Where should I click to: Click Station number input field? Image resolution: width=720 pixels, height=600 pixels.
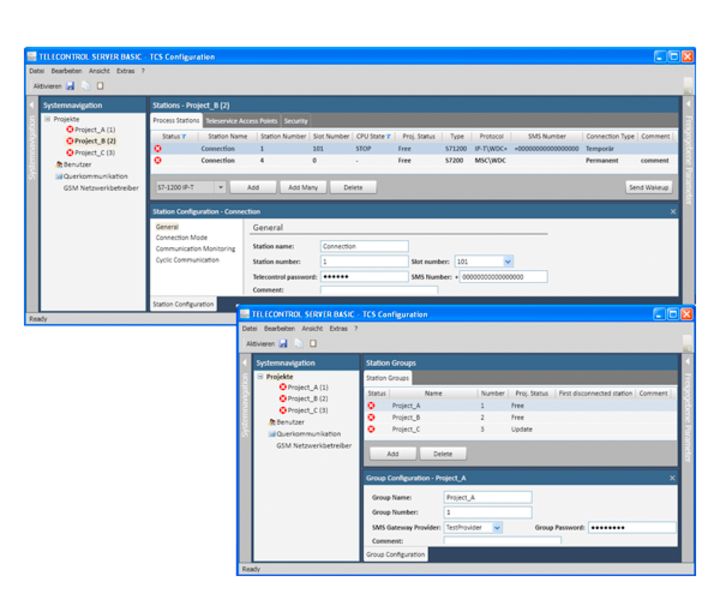[x=364, y=262]
